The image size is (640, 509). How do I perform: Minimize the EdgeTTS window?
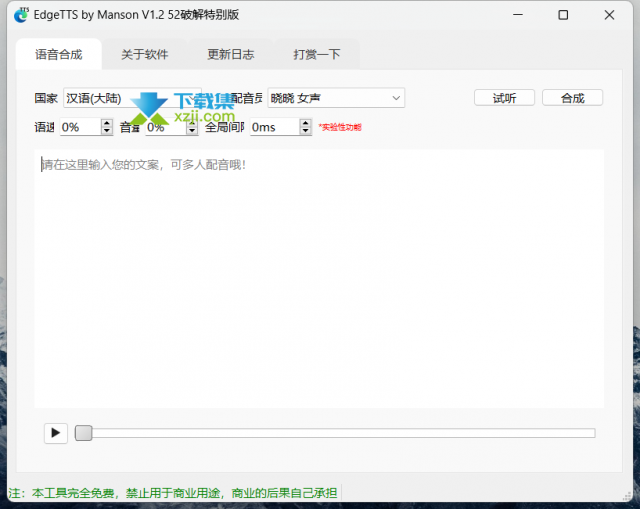[x=518, y=15]
